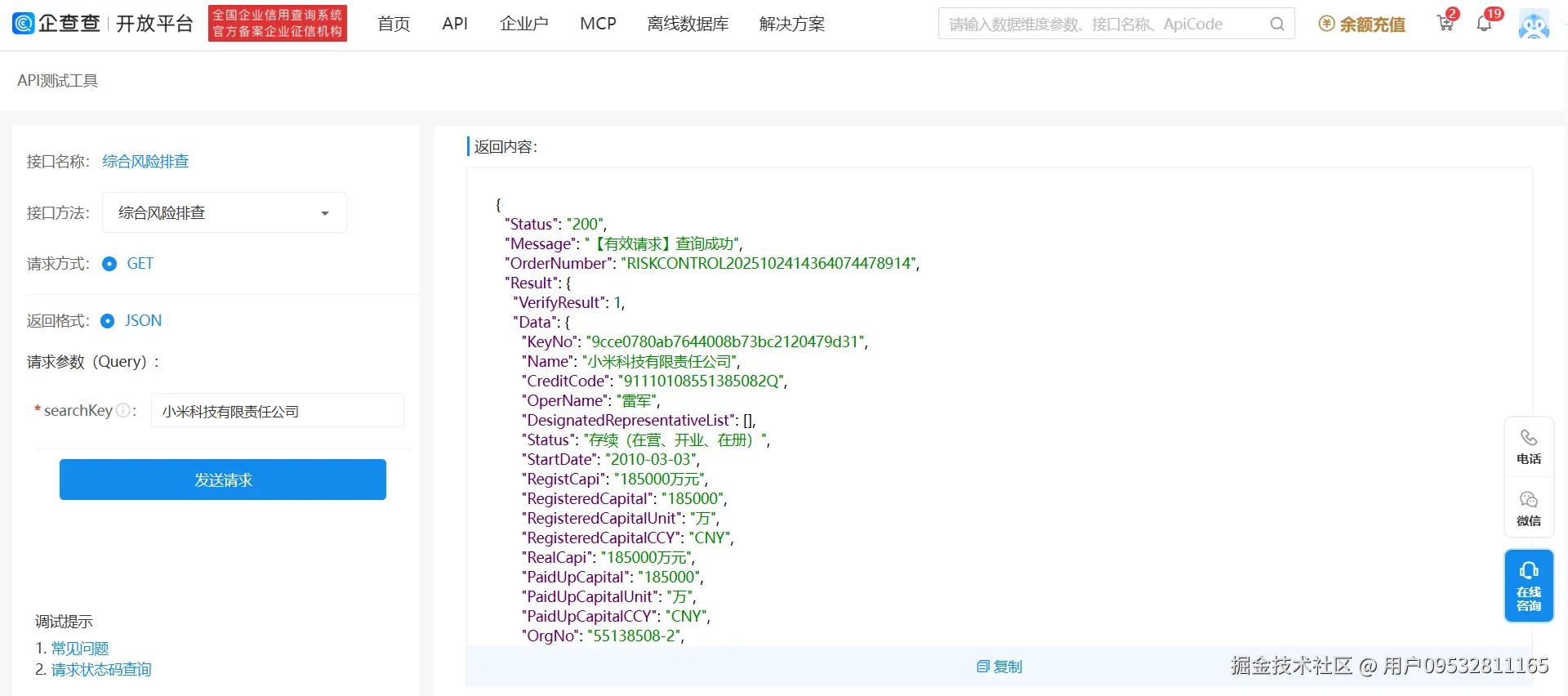Click the "OperName": "雷军" line
Image resolution: width=1568 pixels, height=696 pixels.
coord(591,400)
